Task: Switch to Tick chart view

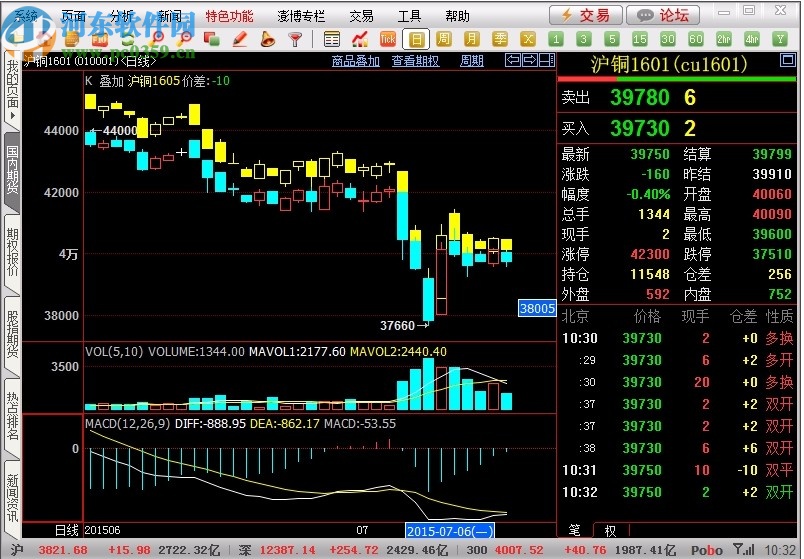Action: [388, 39]
